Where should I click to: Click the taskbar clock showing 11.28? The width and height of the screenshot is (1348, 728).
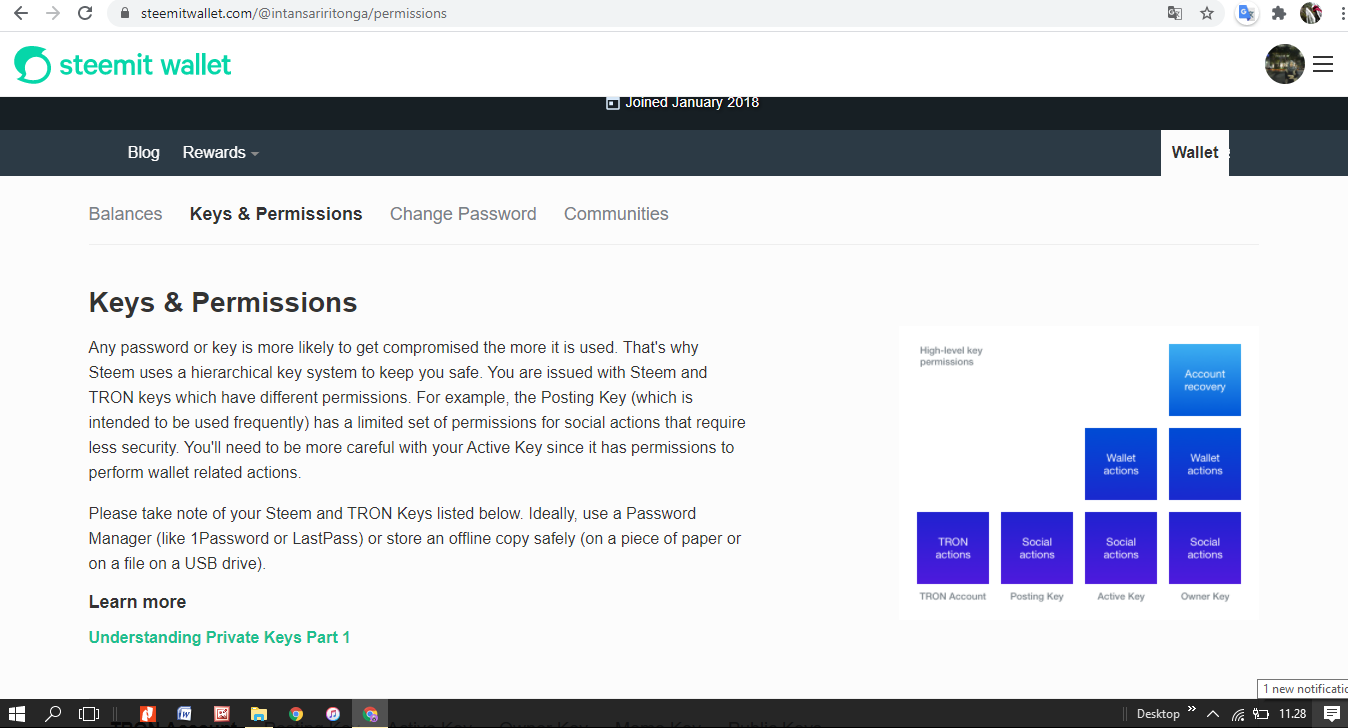[x=1293, y=714]
